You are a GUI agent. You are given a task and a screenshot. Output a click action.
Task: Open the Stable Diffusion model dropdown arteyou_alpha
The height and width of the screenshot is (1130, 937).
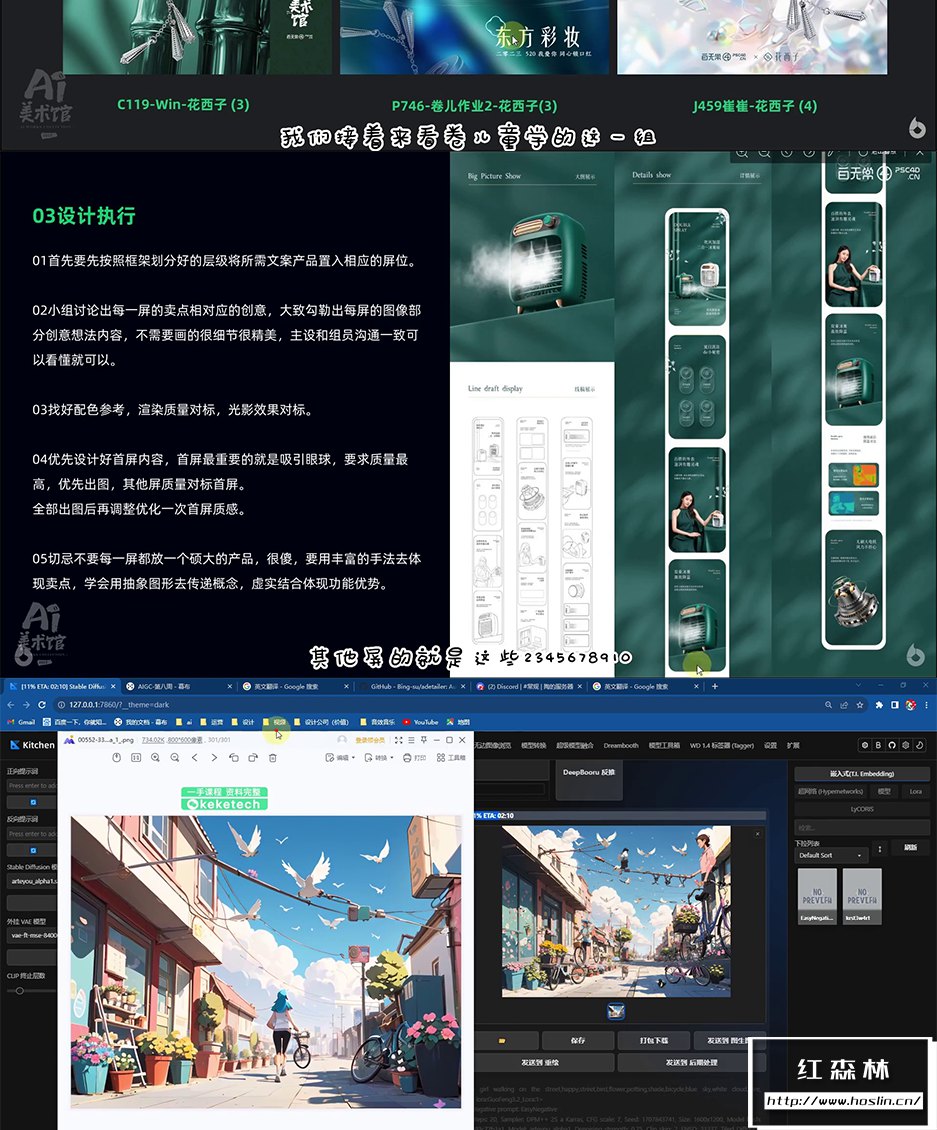[x=32, y=881]
